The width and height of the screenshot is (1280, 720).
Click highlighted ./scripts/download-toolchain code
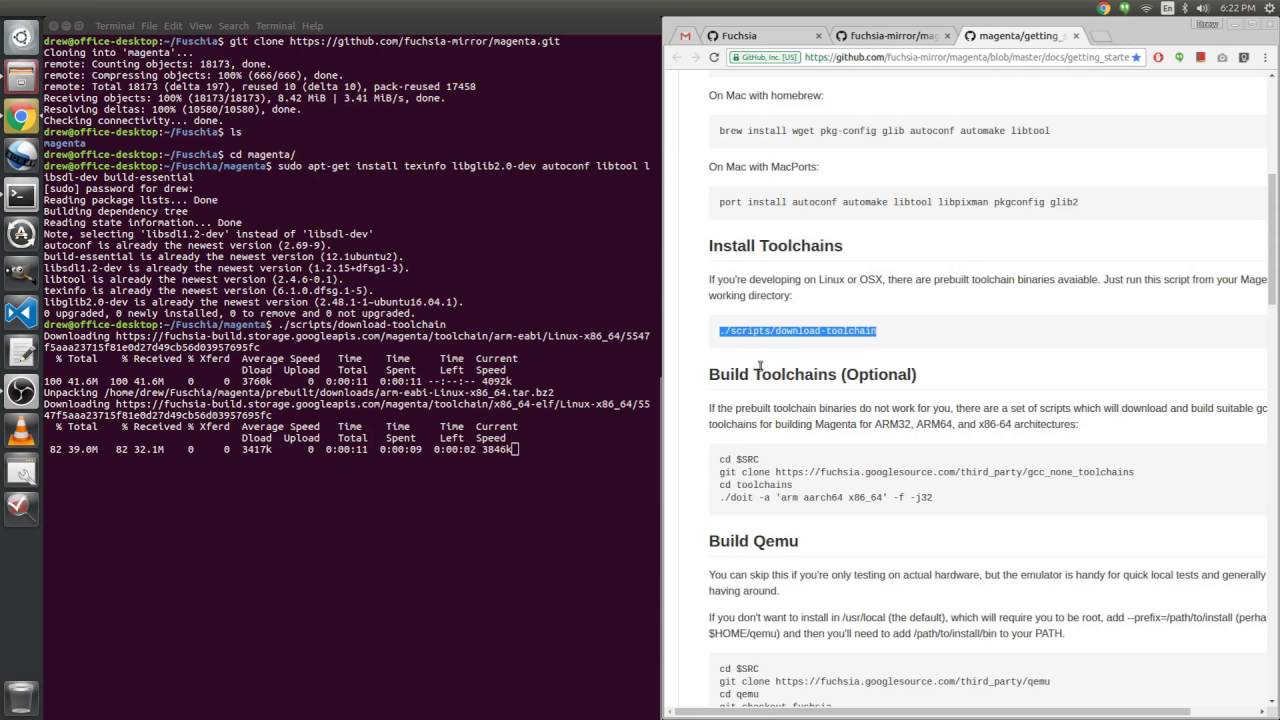coord(797,331)
